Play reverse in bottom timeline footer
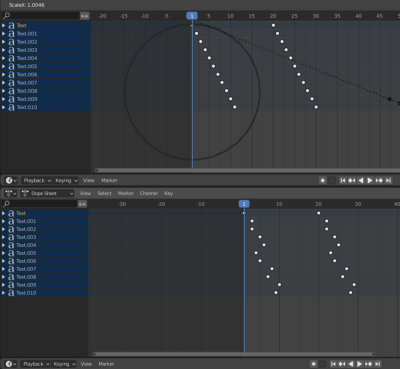 click(351, 364)
